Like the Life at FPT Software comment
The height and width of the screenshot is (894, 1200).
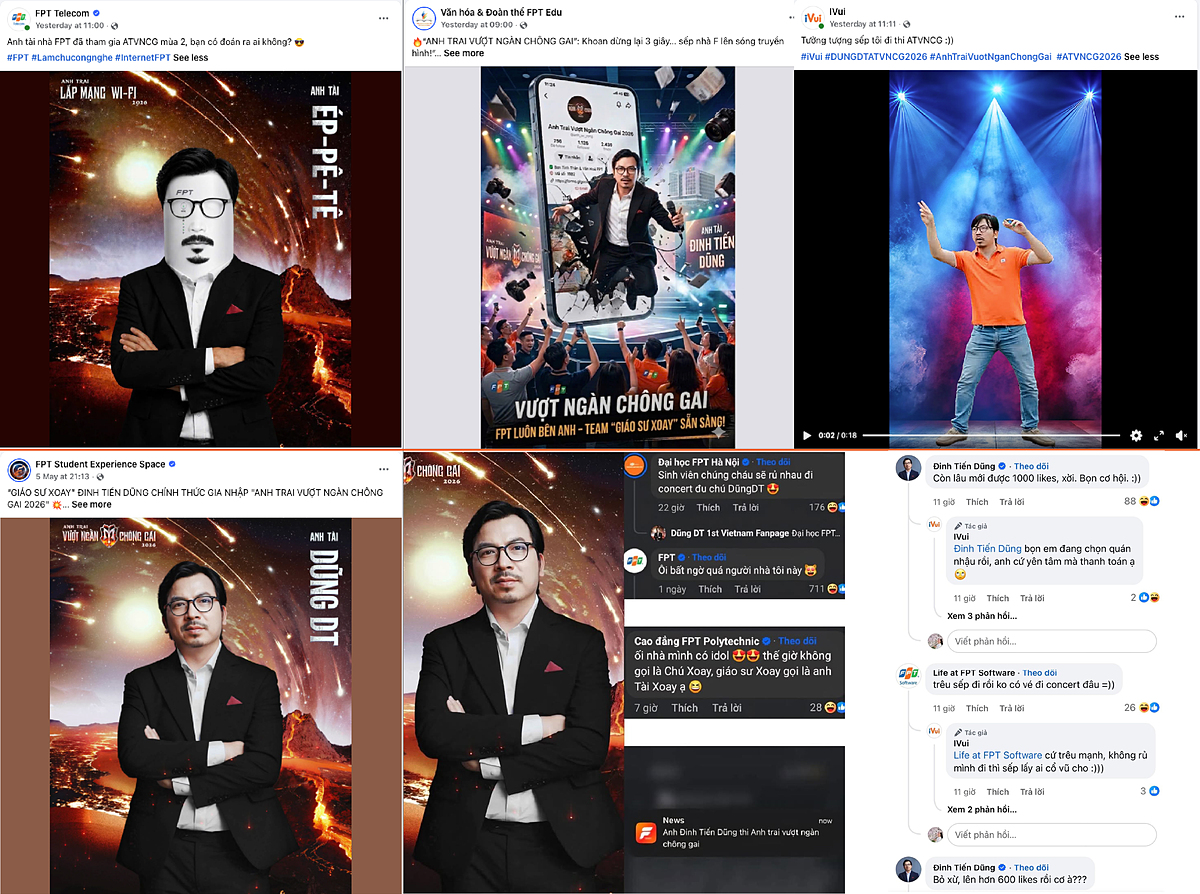click(x=977, y=708)
